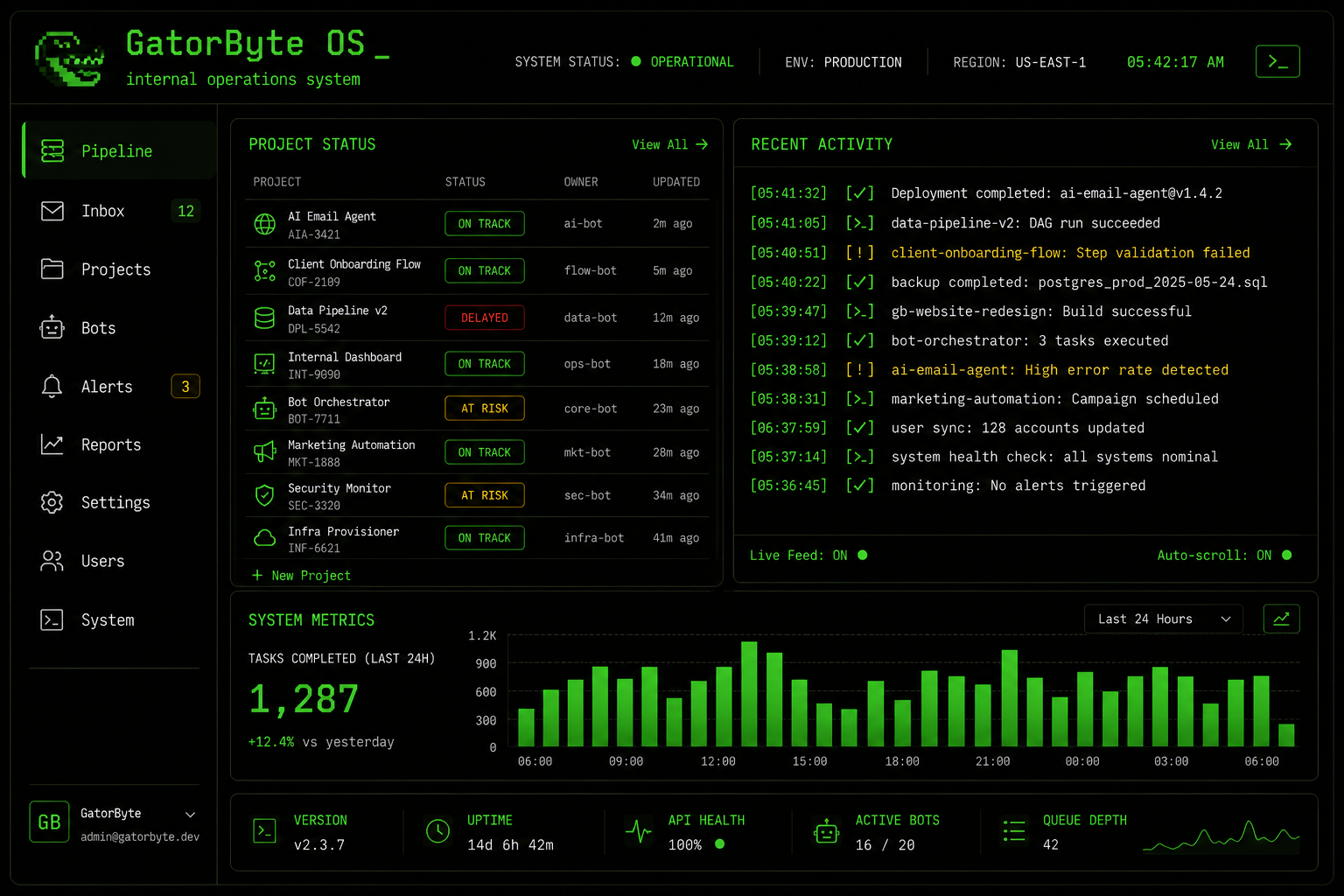The height and width of the screenshot is (896, 1344).
Task: Click ENV PRODUCTION label in header
Action: click(x=843, y=62)
